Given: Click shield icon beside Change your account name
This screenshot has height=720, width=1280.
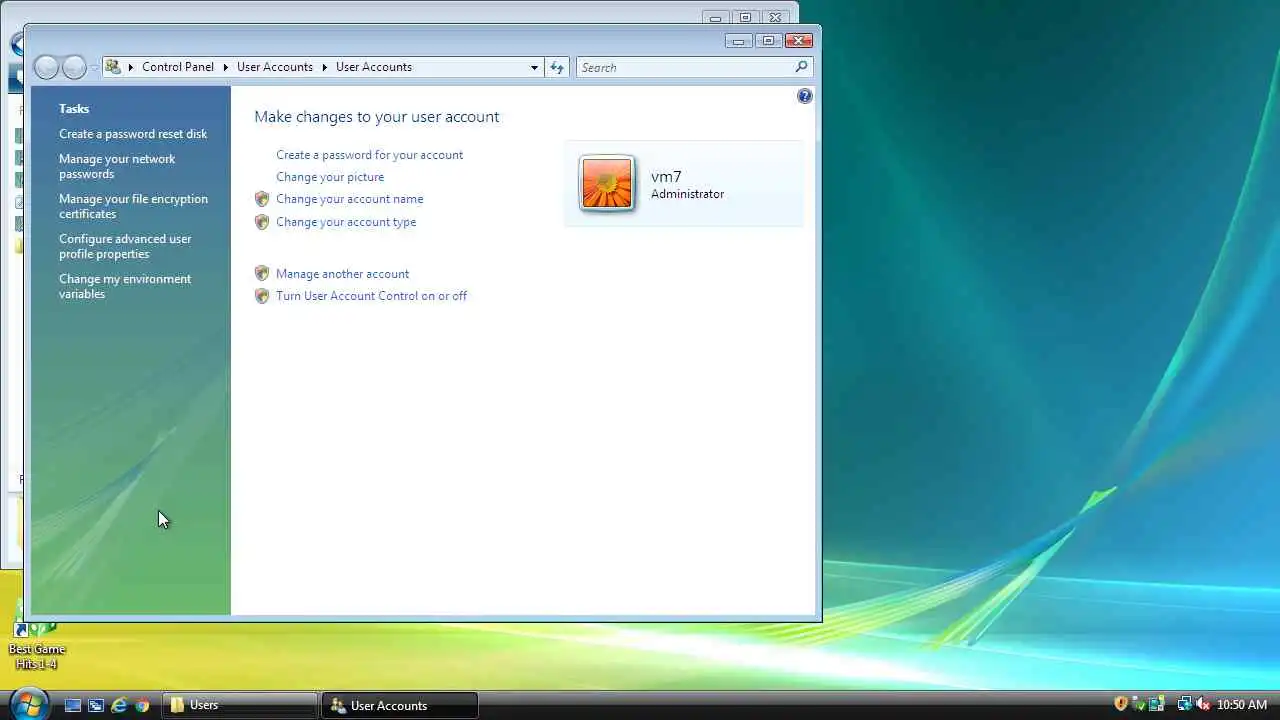Looking at the screenshot, I should click(x=262, y=199).
